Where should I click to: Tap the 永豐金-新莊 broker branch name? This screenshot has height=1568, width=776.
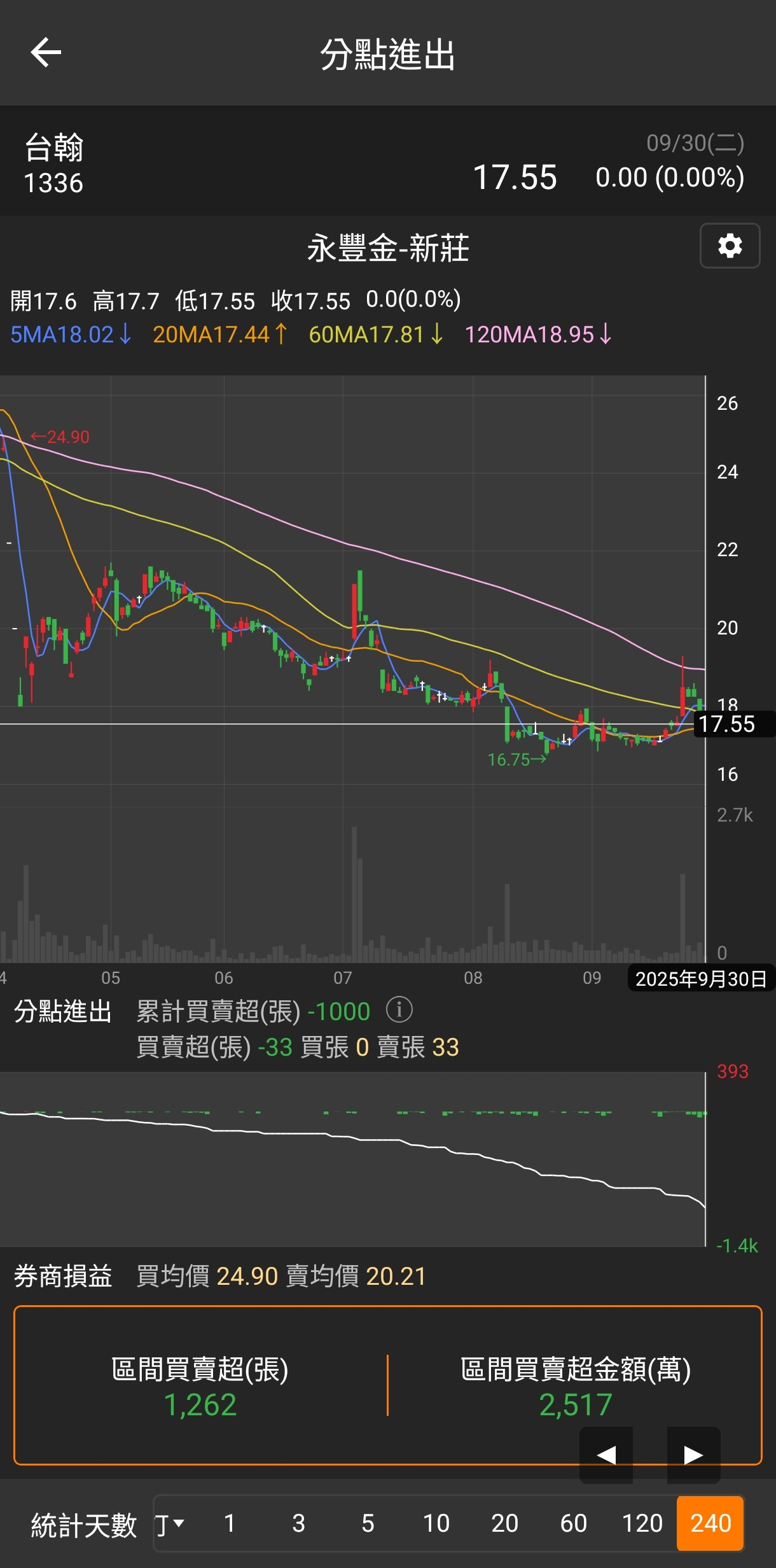pos(388,248)
